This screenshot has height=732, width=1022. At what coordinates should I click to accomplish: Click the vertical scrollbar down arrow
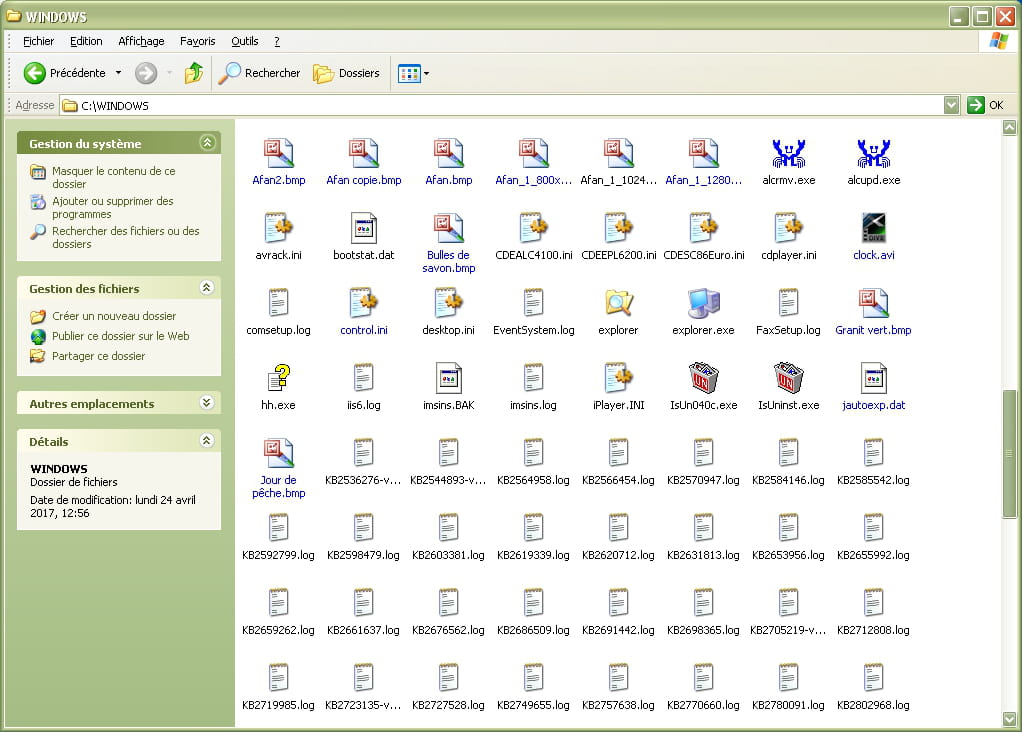(1010, 717)
